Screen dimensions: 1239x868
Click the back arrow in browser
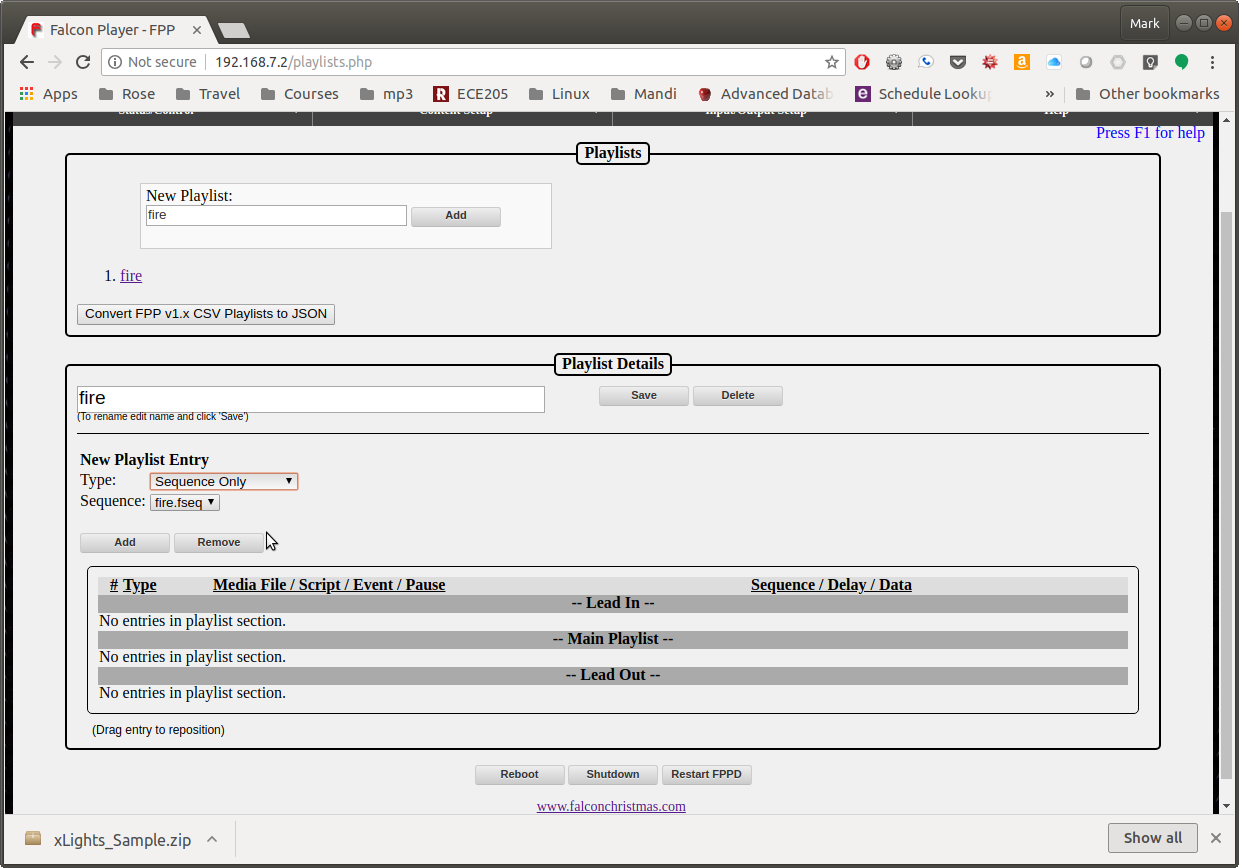(27, 62)
